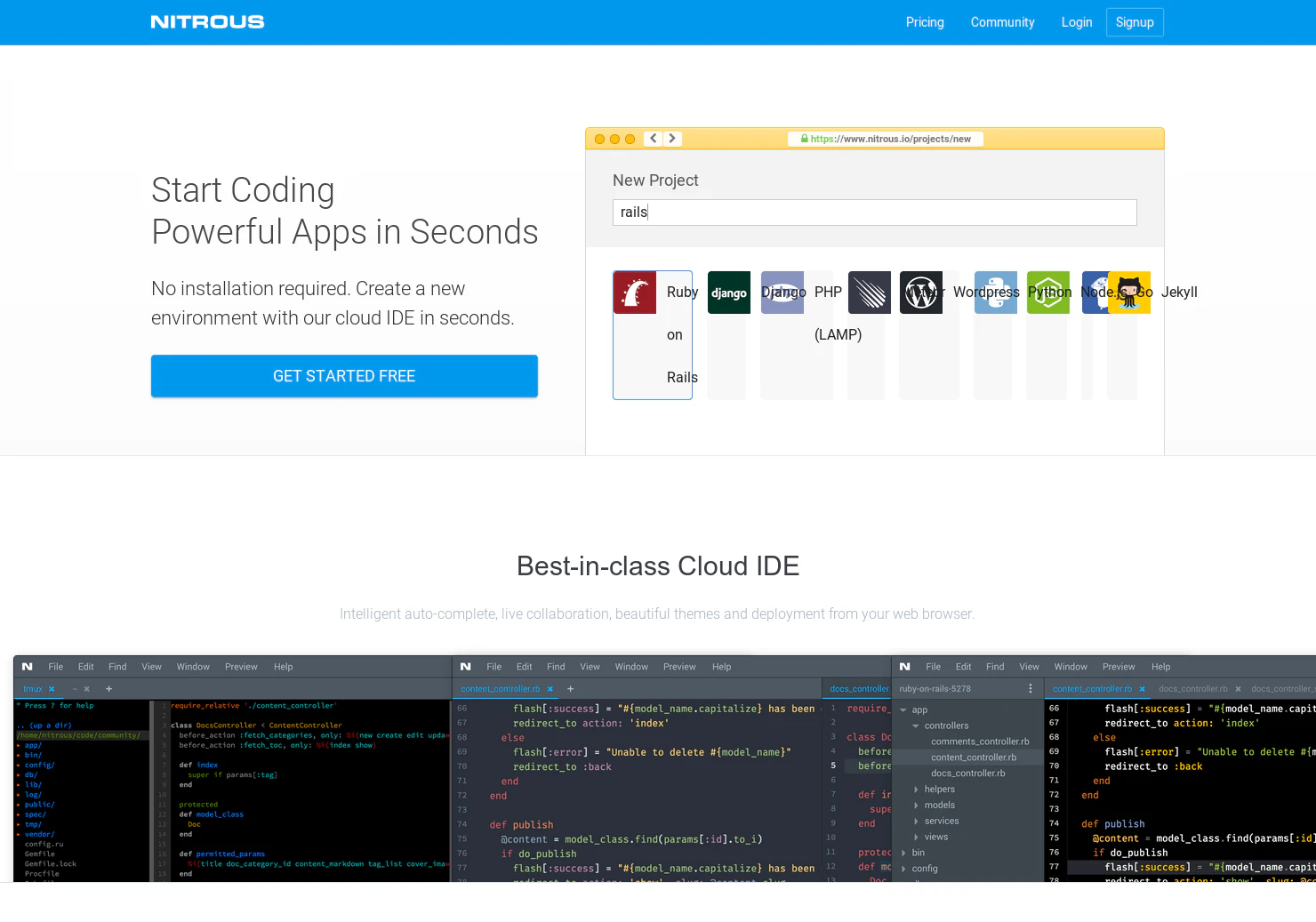Close content_controller.rb tab in third IDE
Screen dimensions: 1316x922
point(1143,689)
